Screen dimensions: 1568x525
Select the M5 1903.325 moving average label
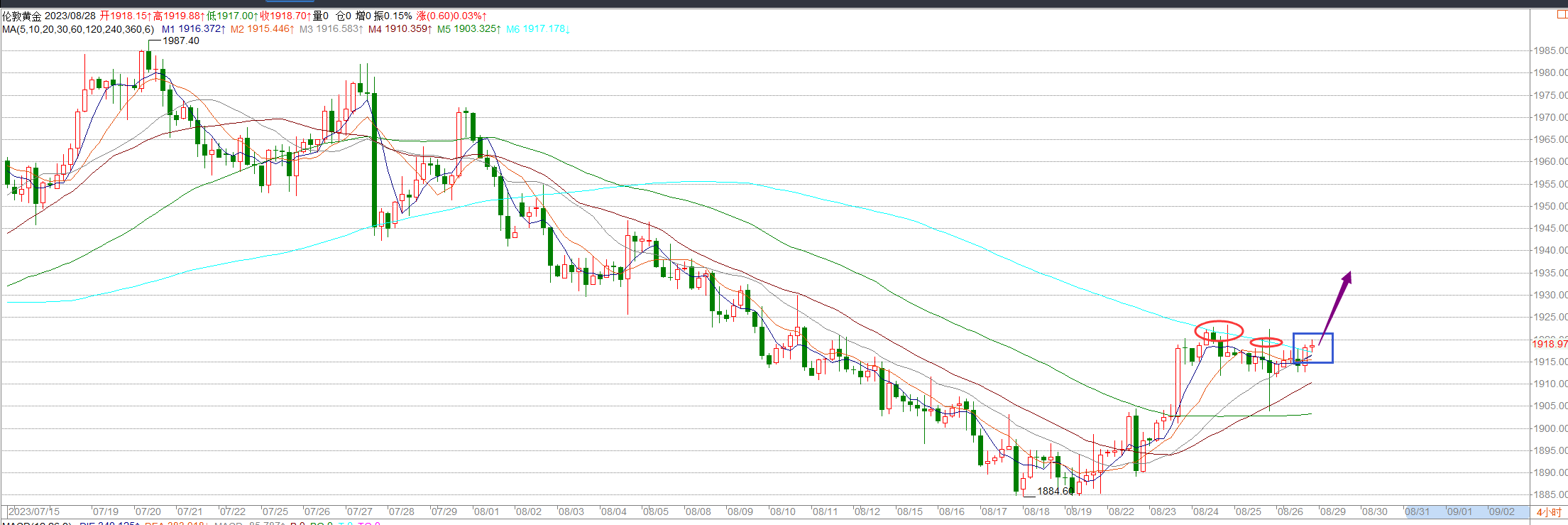pyautogui.click(x=469, y=29)
